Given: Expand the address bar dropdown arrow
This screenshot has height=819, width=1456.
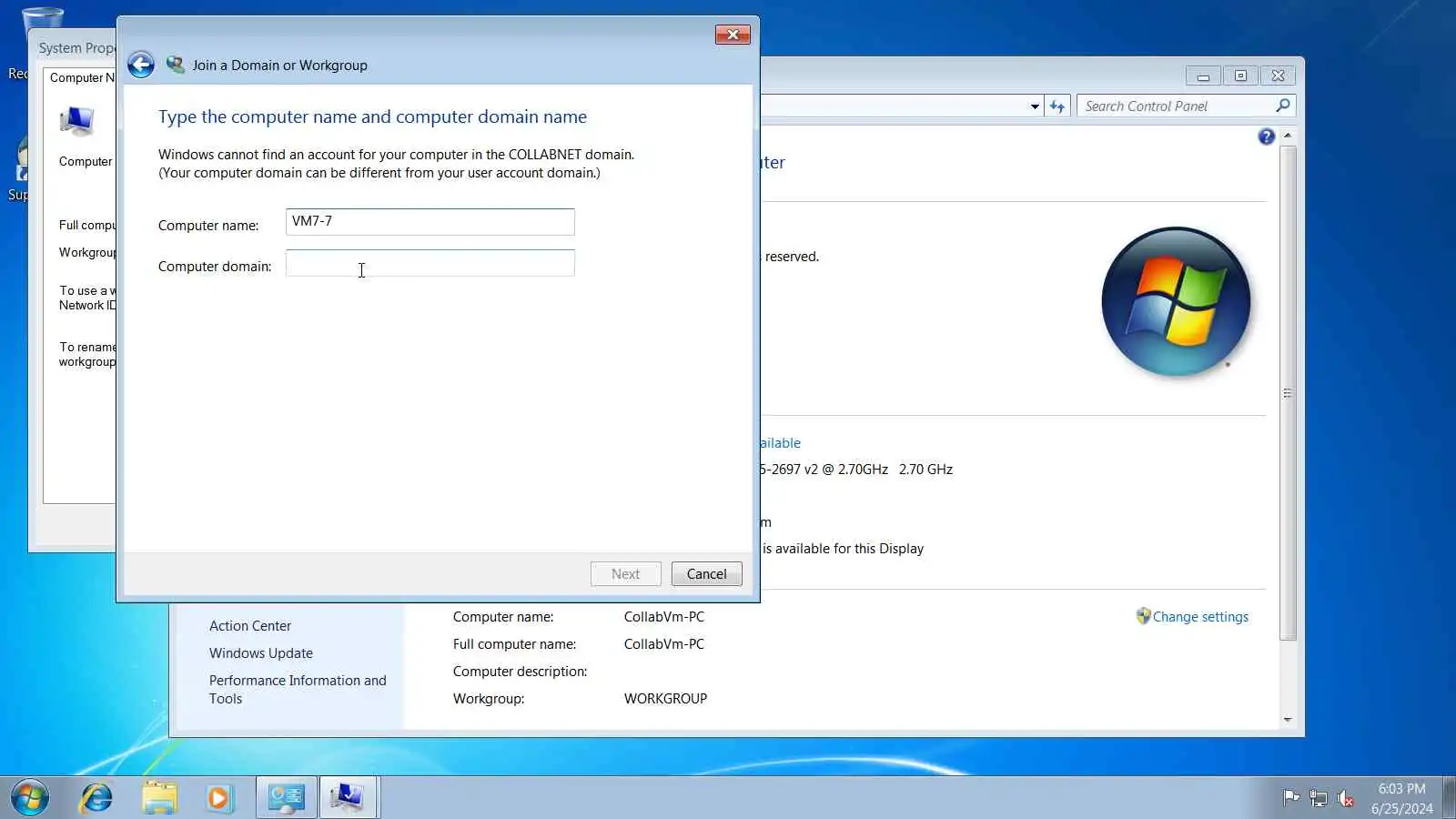Looking at the screenshot, I should [1035, 106].
